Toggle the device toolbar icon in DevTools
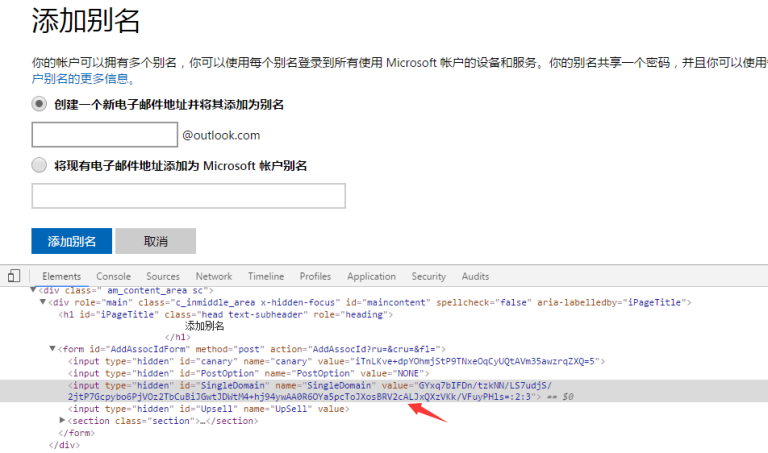768x453 pixels. tap(14, 276)
